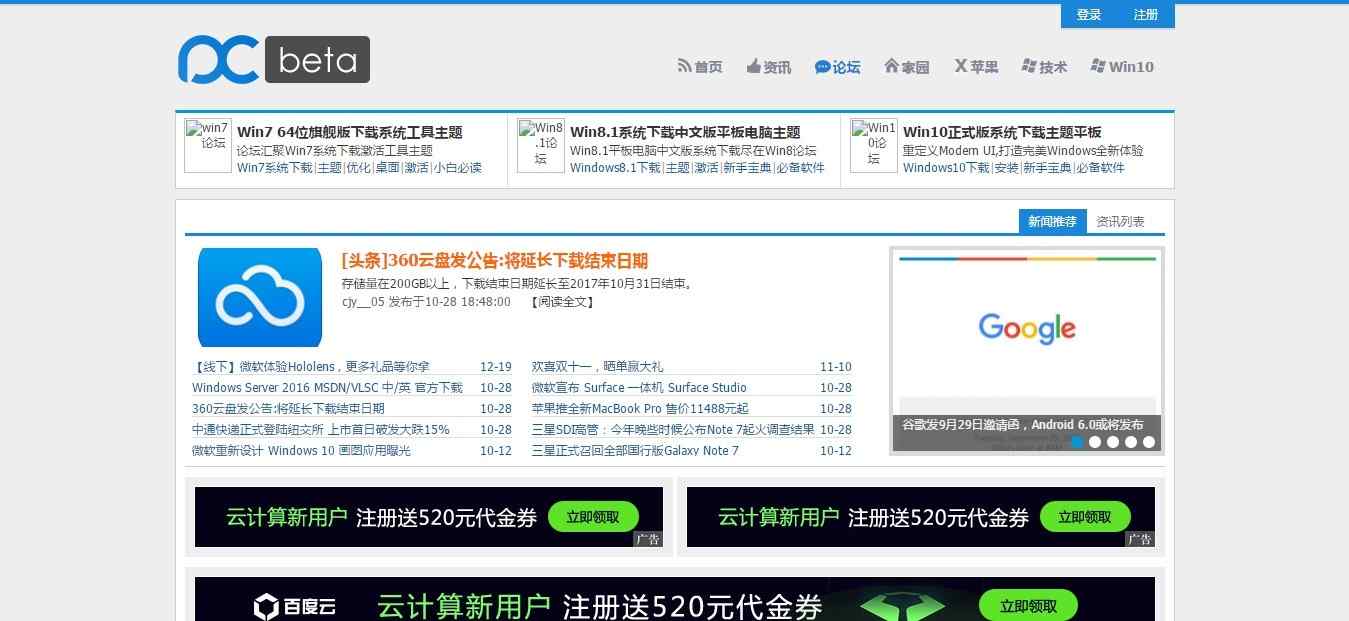Open the Apple section via the 苹果 icon
The height and width of the screenshot is (621, 1349).
pos(960,66)
